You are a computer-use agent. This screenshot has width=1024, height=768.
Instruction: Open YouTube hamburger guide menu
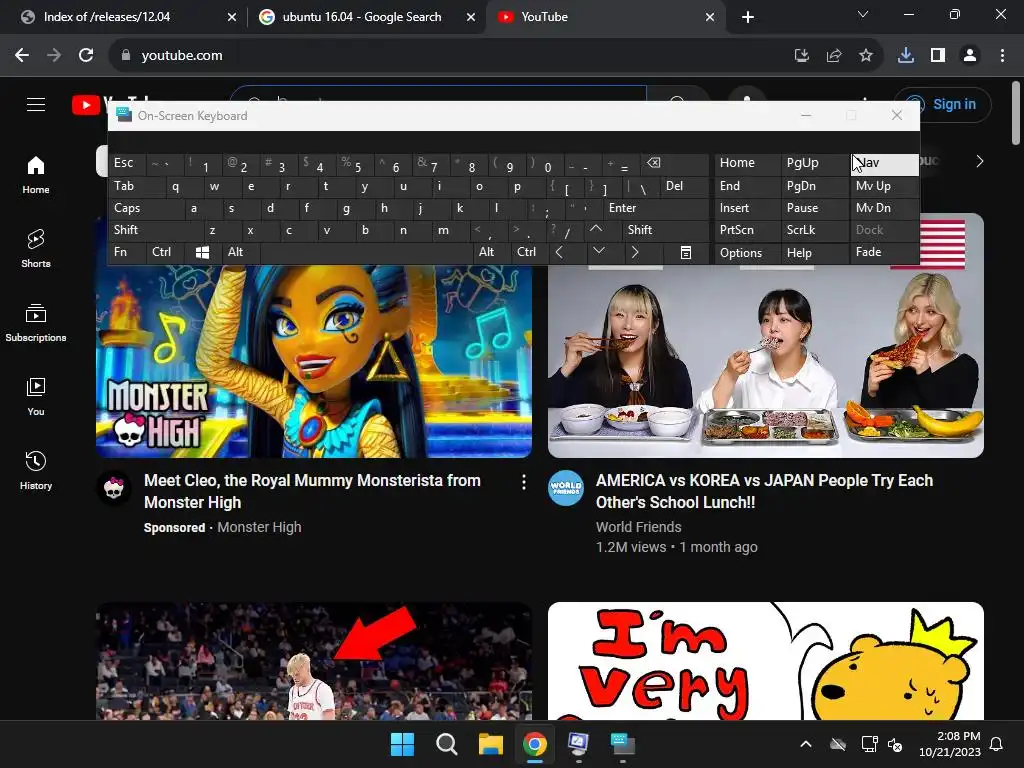coord(36,104)
